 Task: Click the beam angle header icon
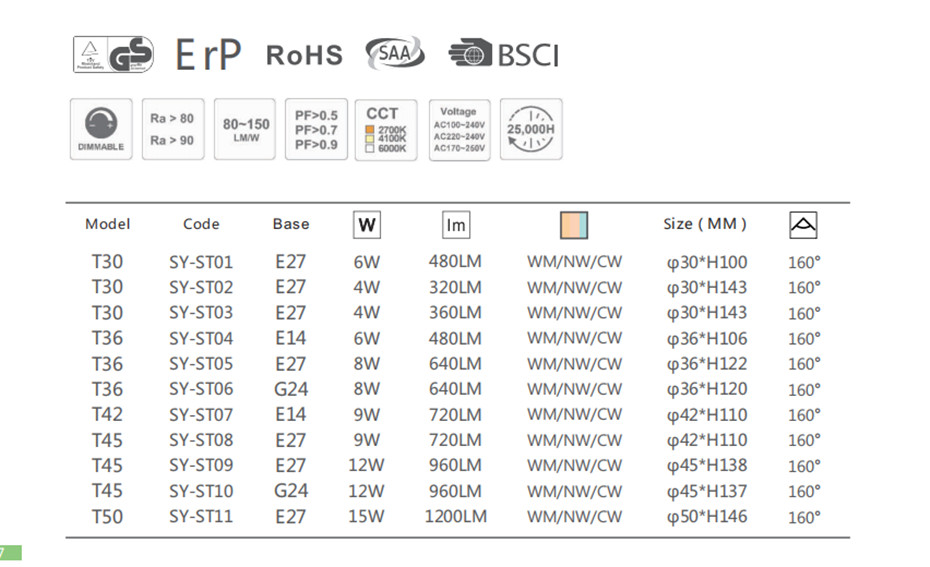[x=803, y=225]
